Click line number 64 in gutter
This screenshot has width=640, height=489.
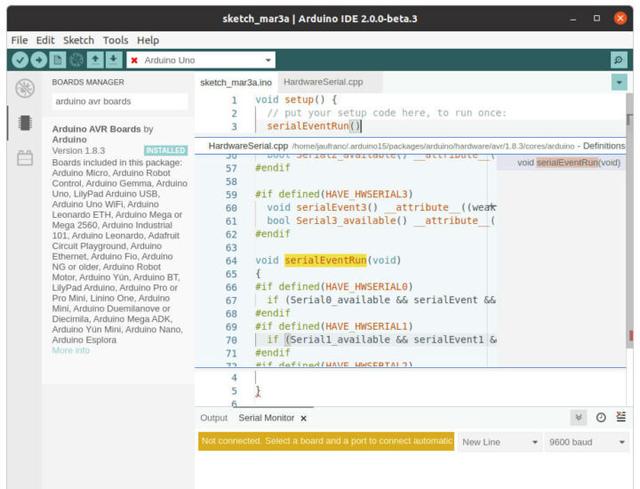click(x=231, y=260)
